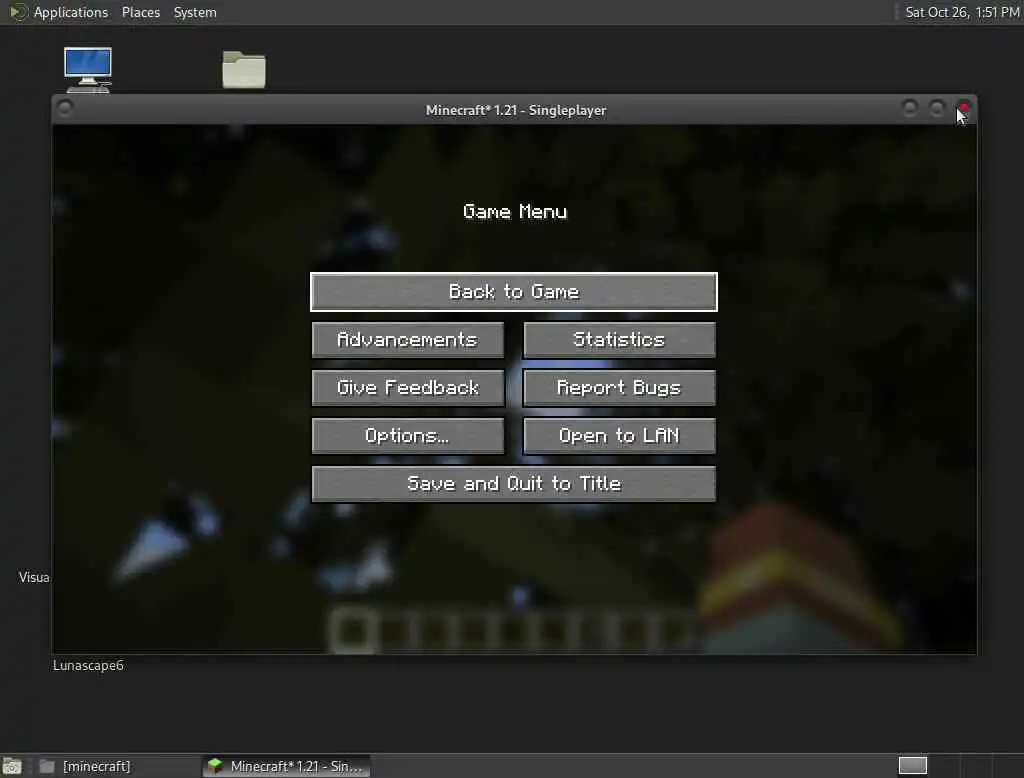Choose Report Bugs button
The height and width of the screenshot is (778, 1024).
(x=619, y=388)
